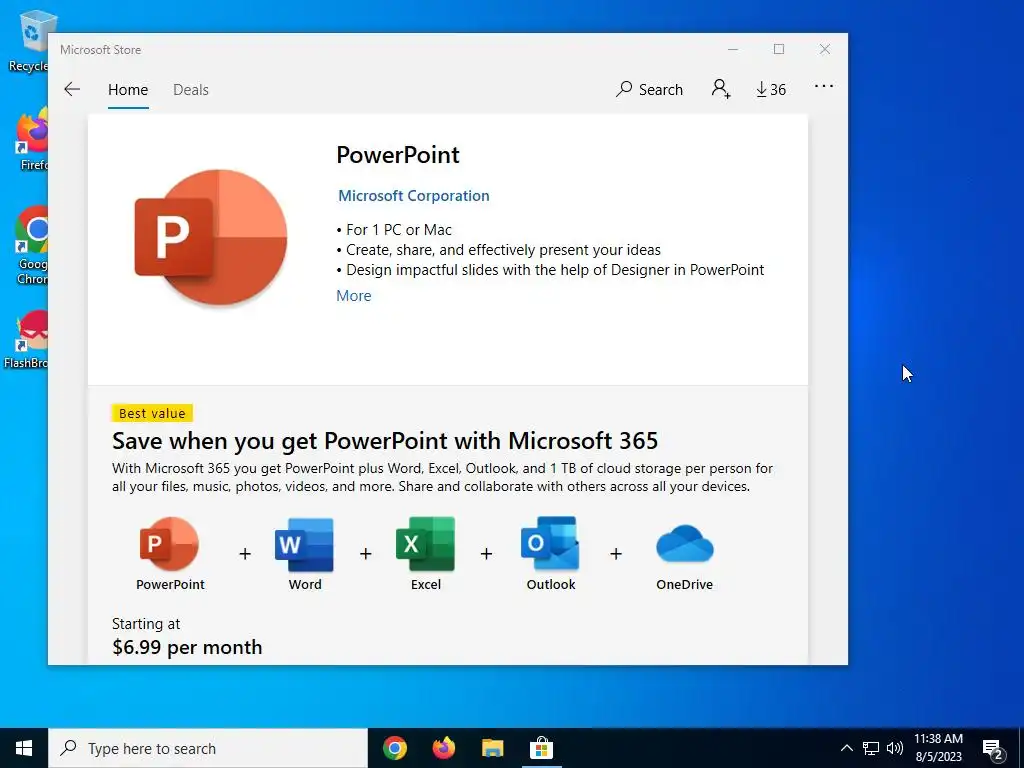
Task: Click the yellow Best value badge
Action: coord(152,413)
